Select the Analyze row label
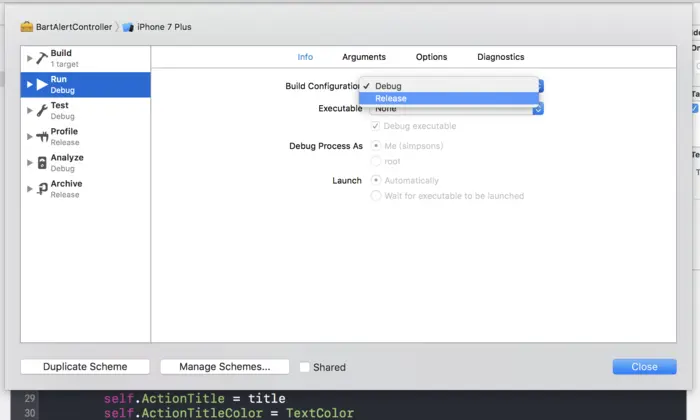Viewport: 700px width, 420px height. point(67,157)
